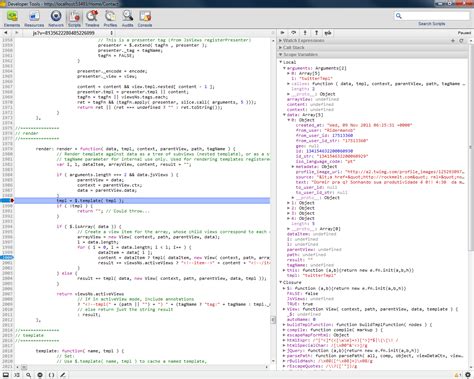Go forward to next script file
Image resolution: width=474 pixels, height=379 pixels.
pos(16,33)
